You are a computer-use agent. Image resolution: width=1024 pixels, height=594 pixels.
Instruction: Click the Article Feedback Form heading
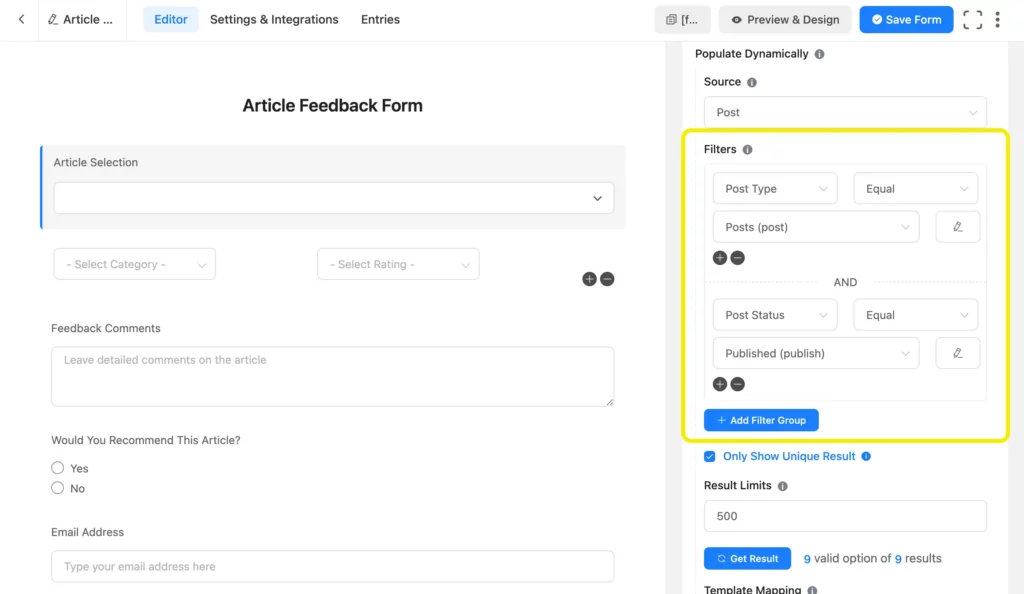(x=332, y=105)
